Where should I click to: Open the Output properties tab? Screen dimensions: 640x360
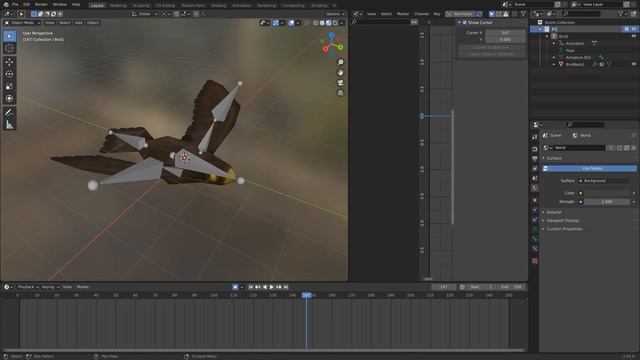click(535, 159)
